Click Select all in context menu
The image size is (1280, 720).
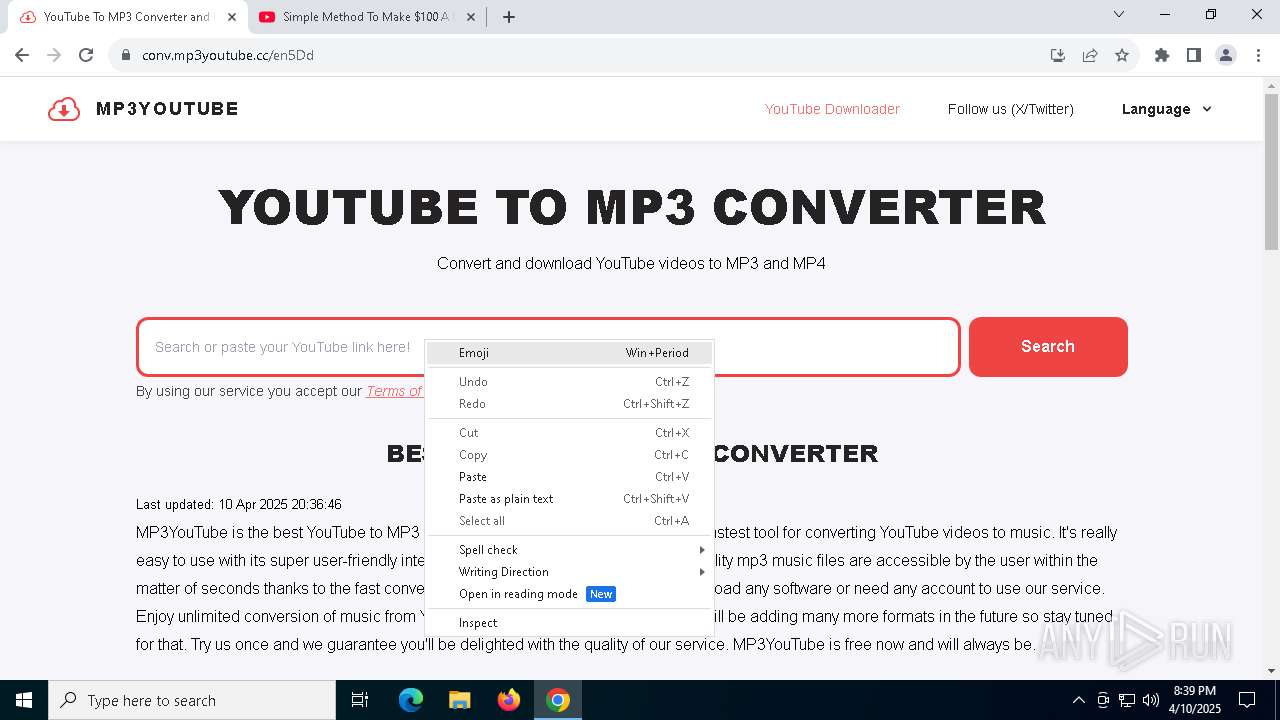coord(569,521)
